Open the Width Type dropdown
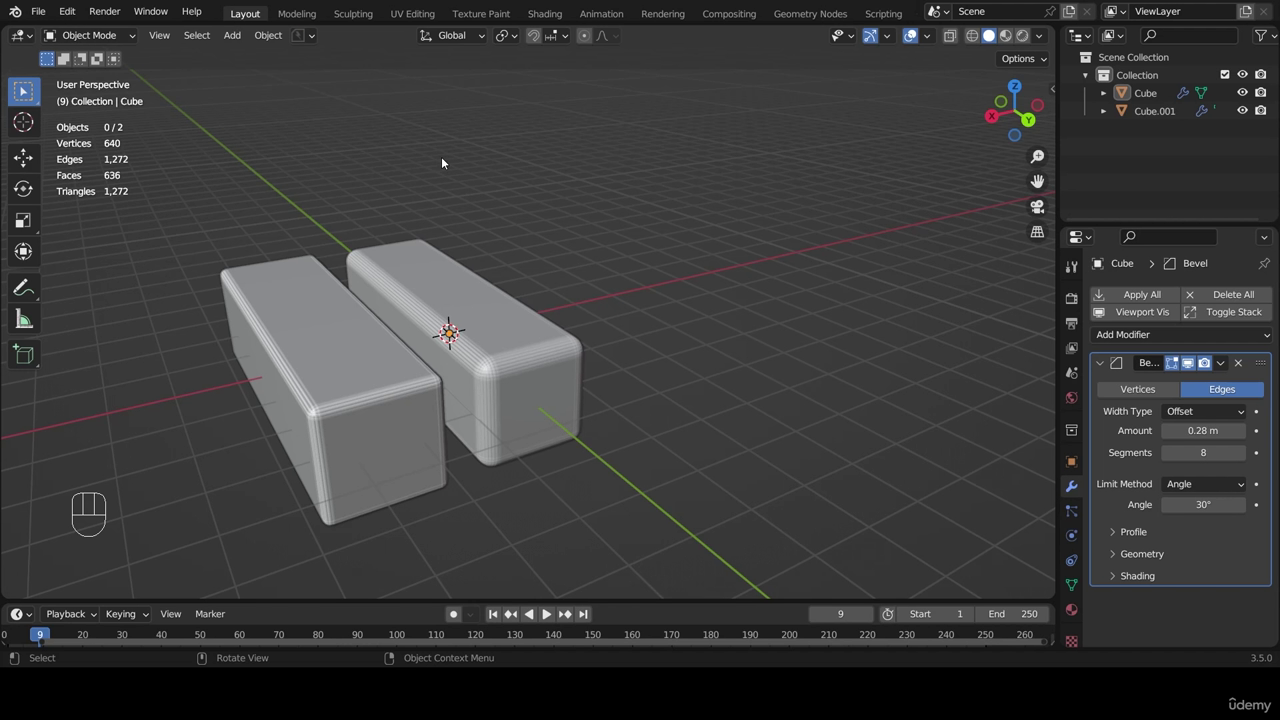Image resolution: width=1280 pixels, height=720 pixels. click(1205, 411)
